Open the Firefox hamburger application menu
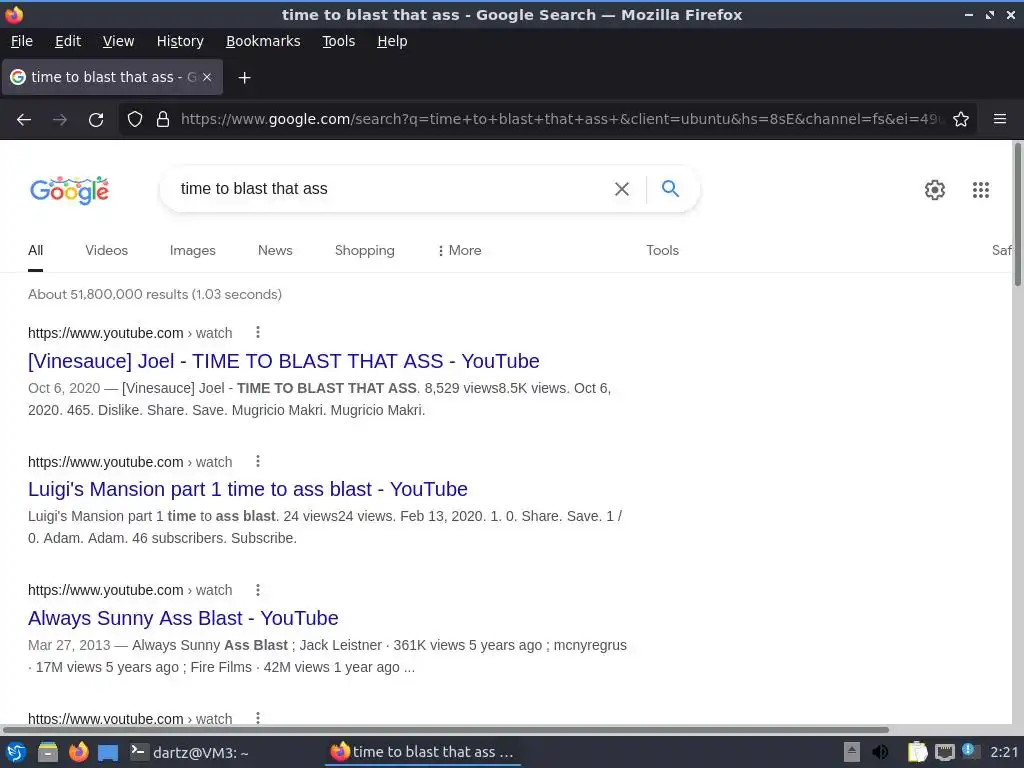Image resolution: width=1024 pixels, height=768 pixels. [1000, 119]
